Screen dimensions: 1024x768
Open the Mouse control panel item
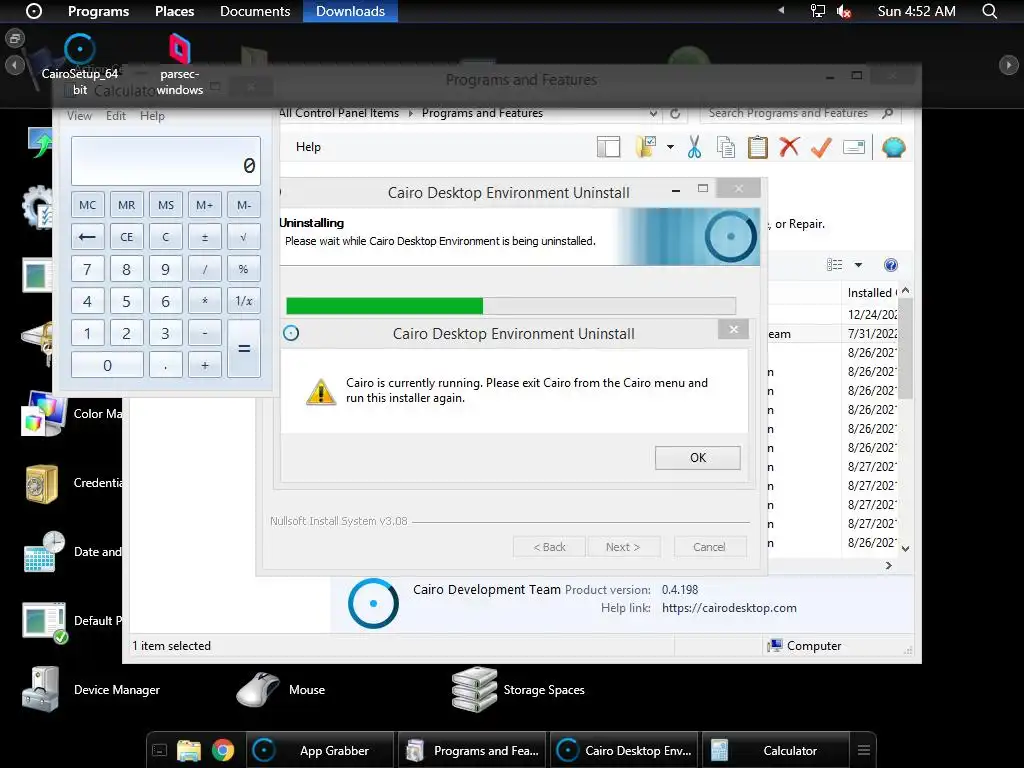pyautogui.click(x=281, y=690)
